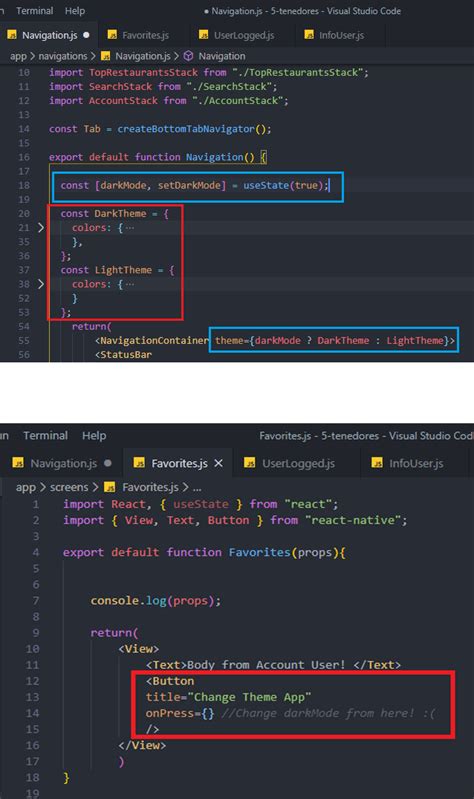
Task: Click JS icon on top InfoUser.js tab
Action: point(309,35)
